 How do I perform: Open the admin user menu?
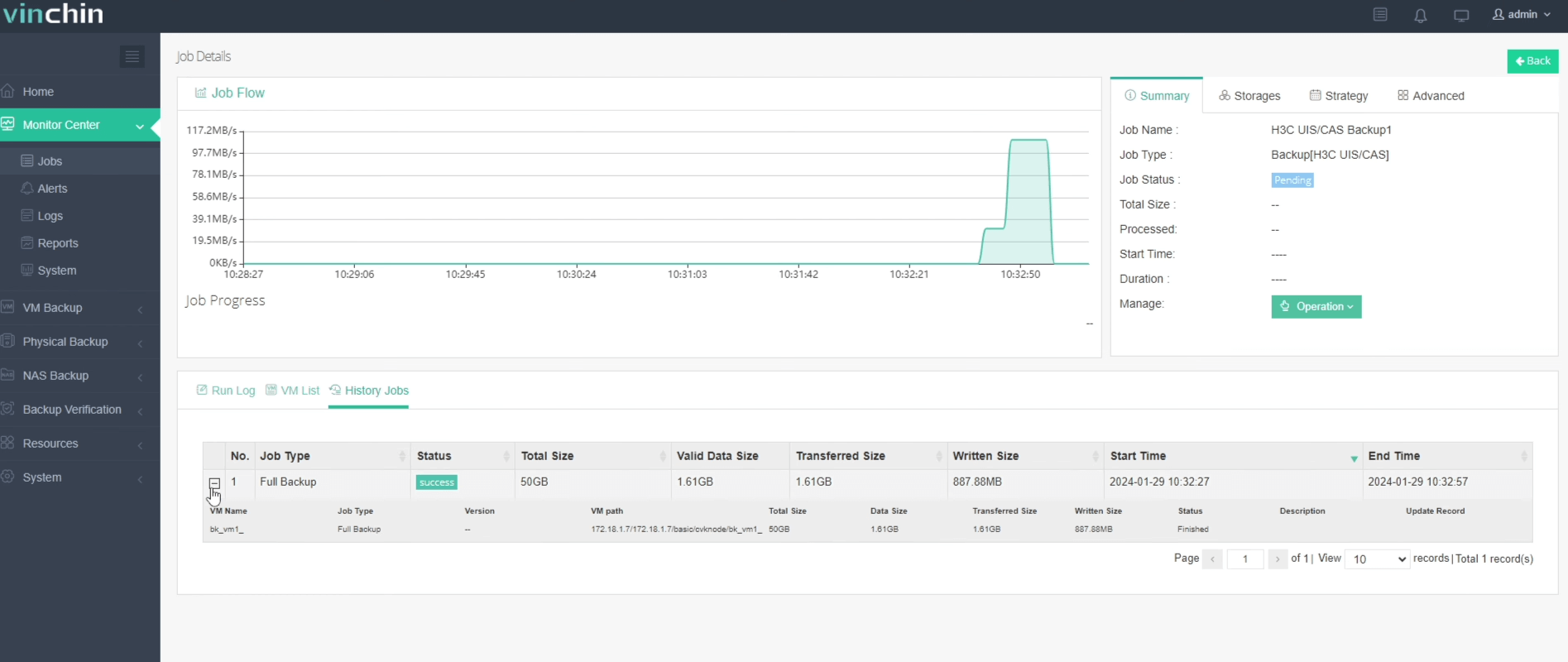point(1522,14)
